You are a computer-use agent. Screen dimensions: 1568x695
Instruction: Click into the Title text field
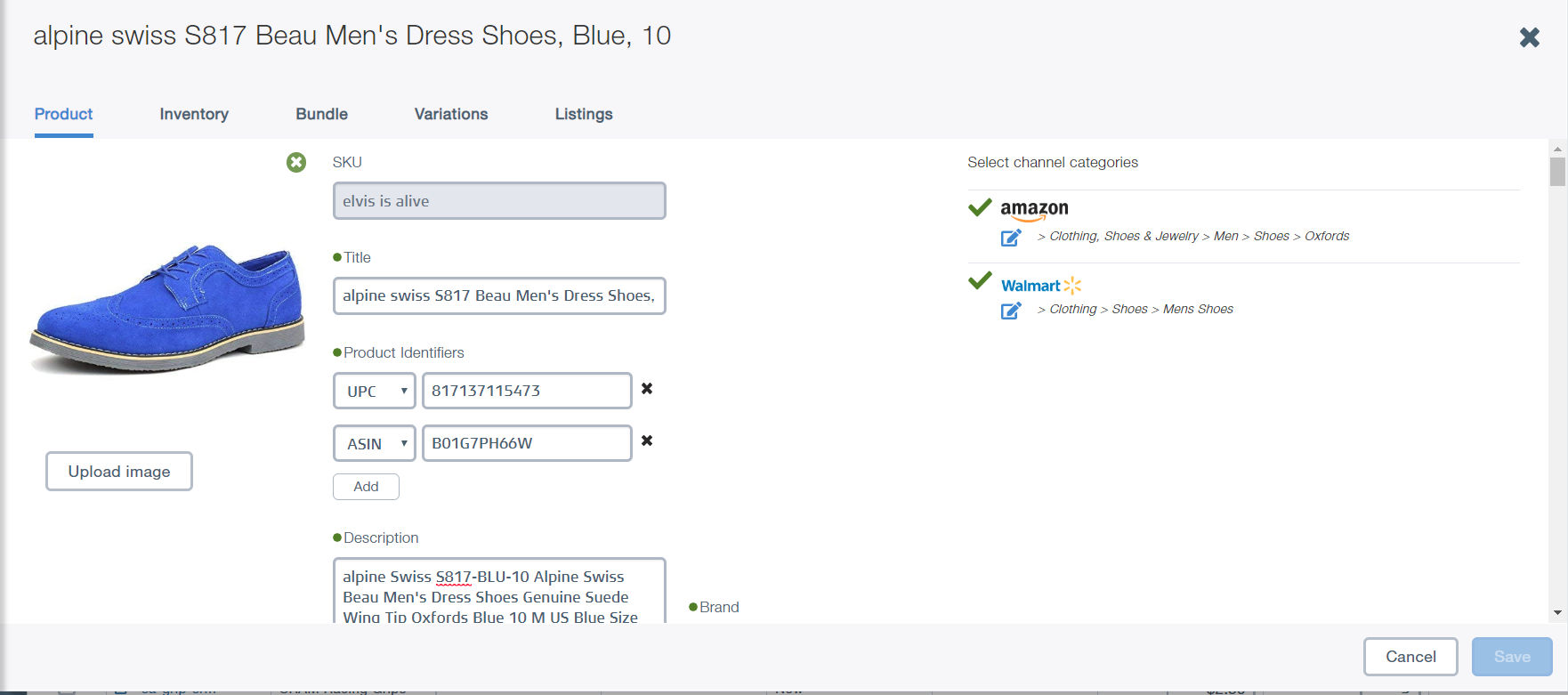point(499,296)
